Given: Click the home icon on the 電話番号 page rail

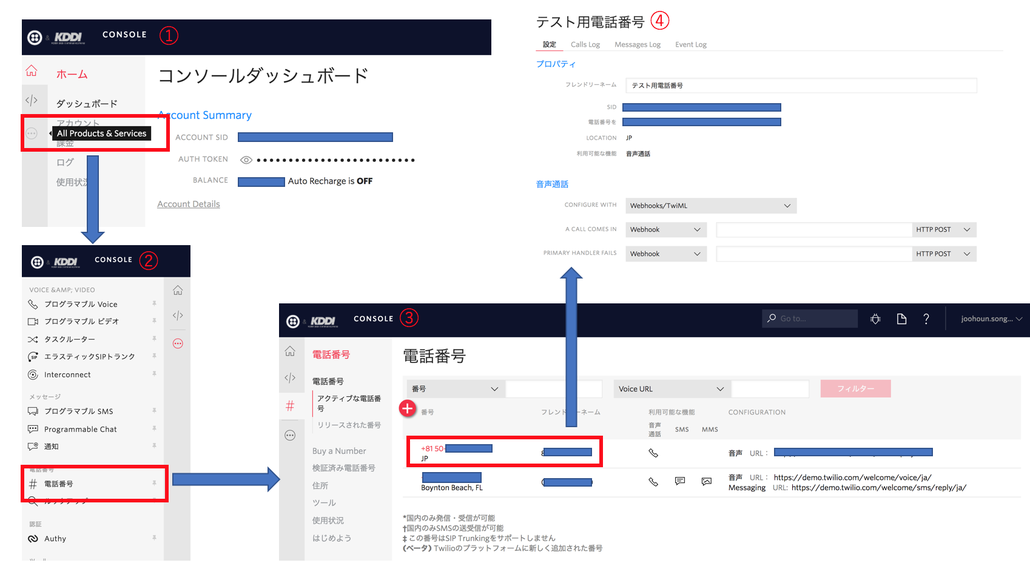Looking at the screenshot, I should pyautogui.click(x=290, y=351).
